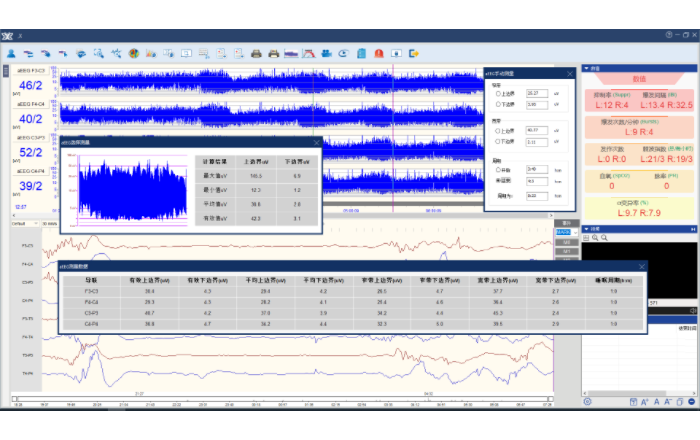Click the L:9.7 R:7.9 variability card
700x440 pixels.
point(639,208)
